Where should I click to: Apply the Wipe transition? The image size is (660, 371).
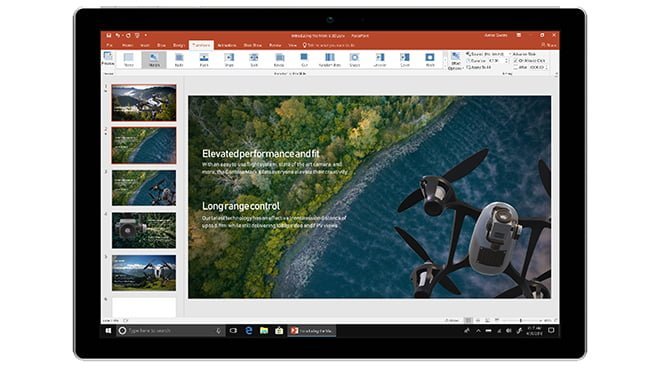(x=229, y=60)
